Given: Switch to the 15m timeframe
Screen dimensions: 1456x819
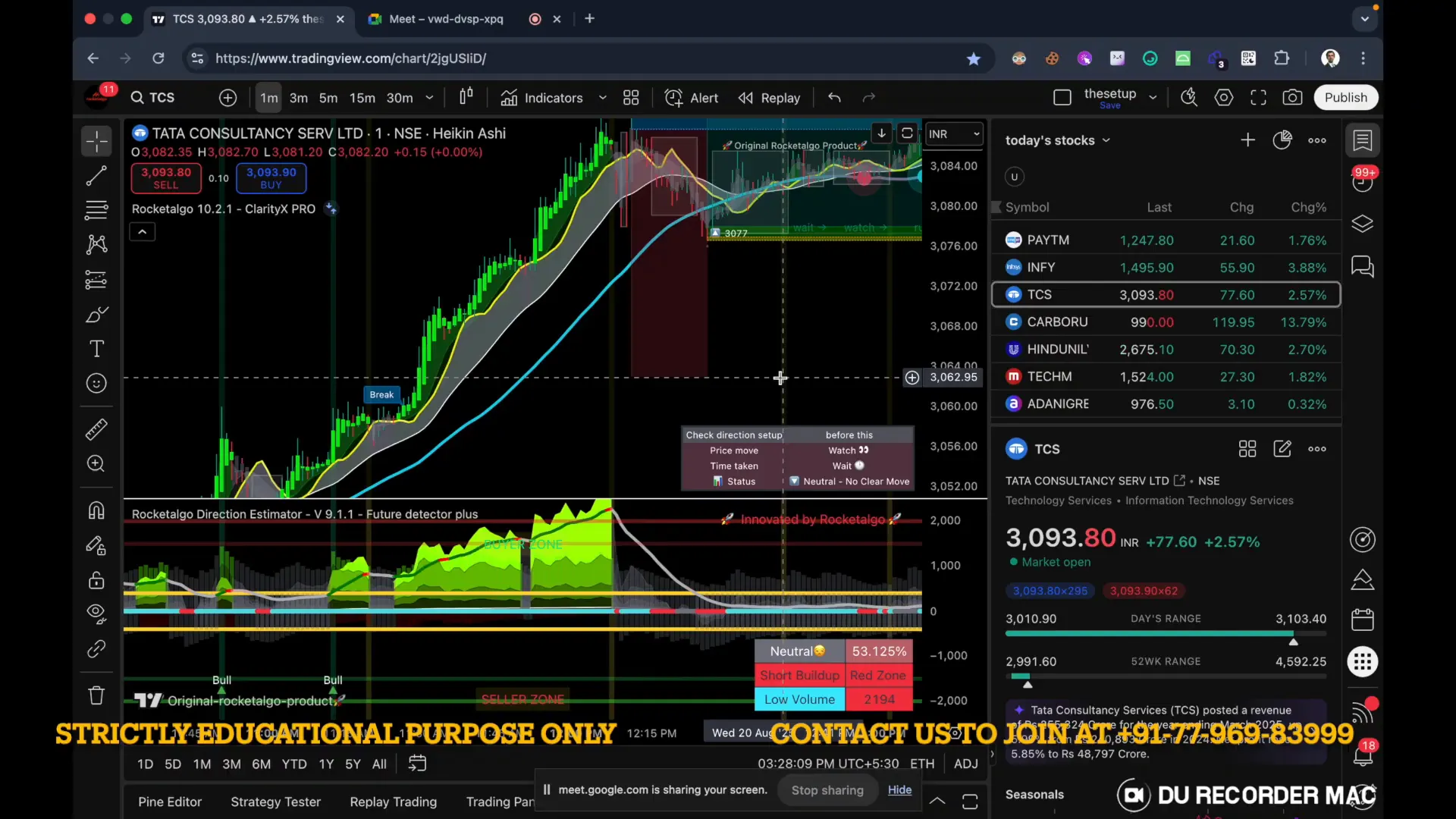Looking at the screenshot, I should (x=362, y=98).
